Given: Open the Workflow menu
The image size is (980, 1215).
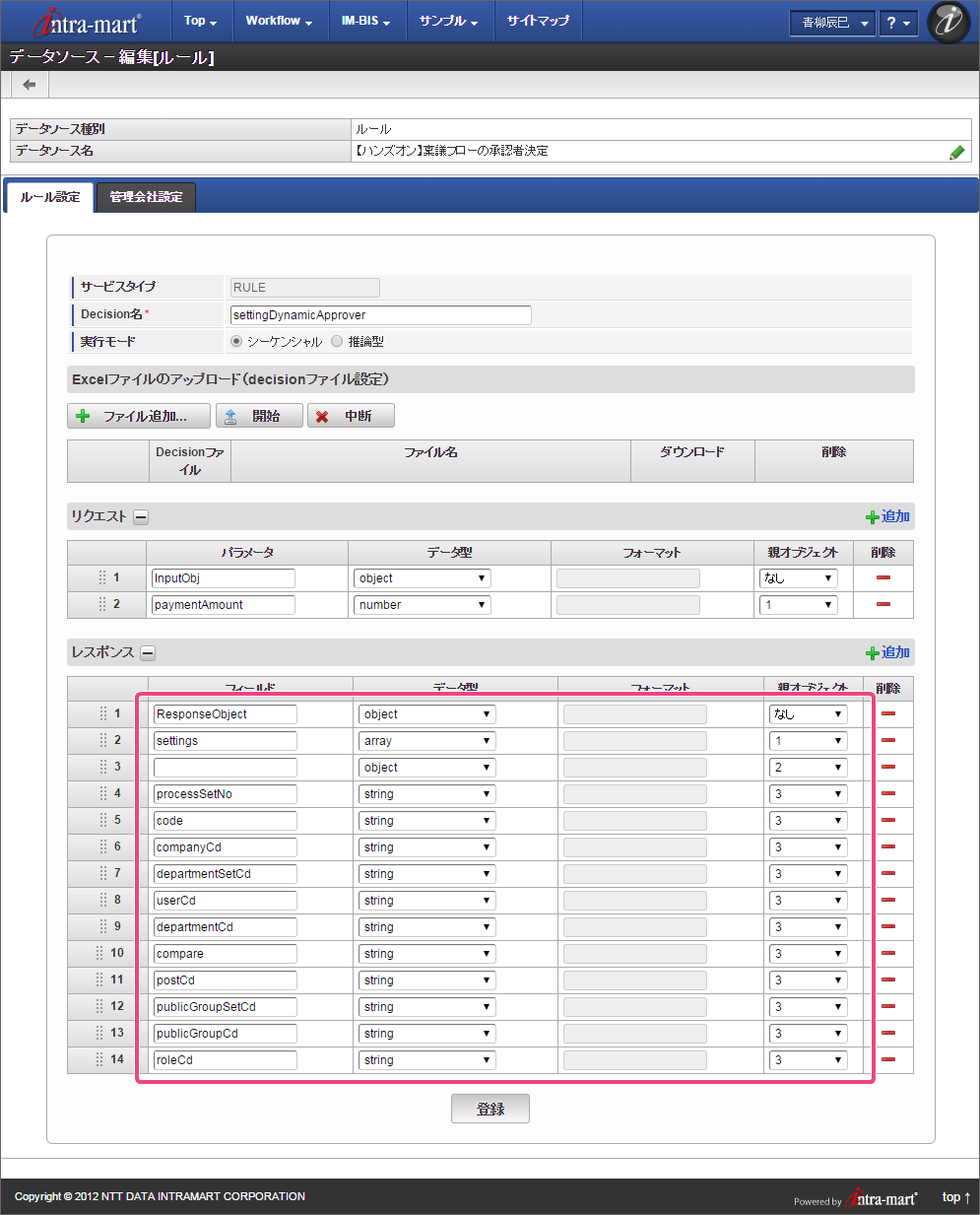Looking at the screenshot, I should pos(279,21).
